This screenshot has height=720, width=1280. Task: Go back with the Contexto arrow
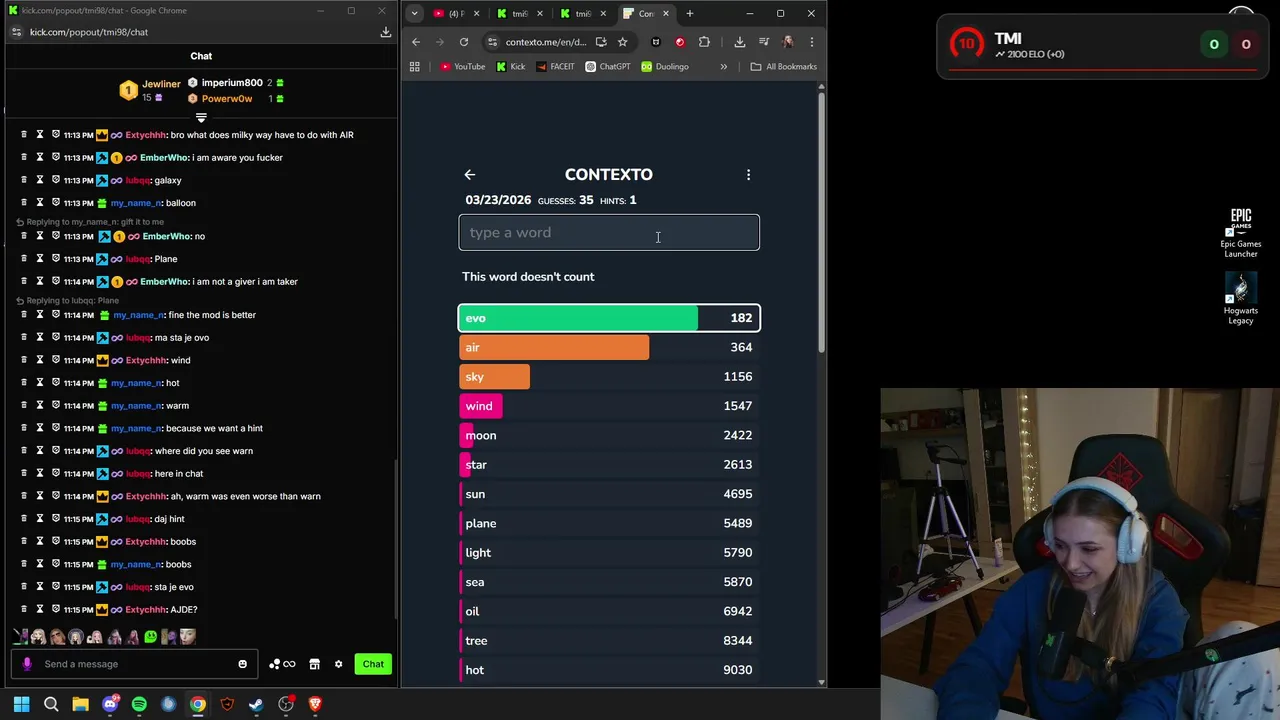coord(469,175)
